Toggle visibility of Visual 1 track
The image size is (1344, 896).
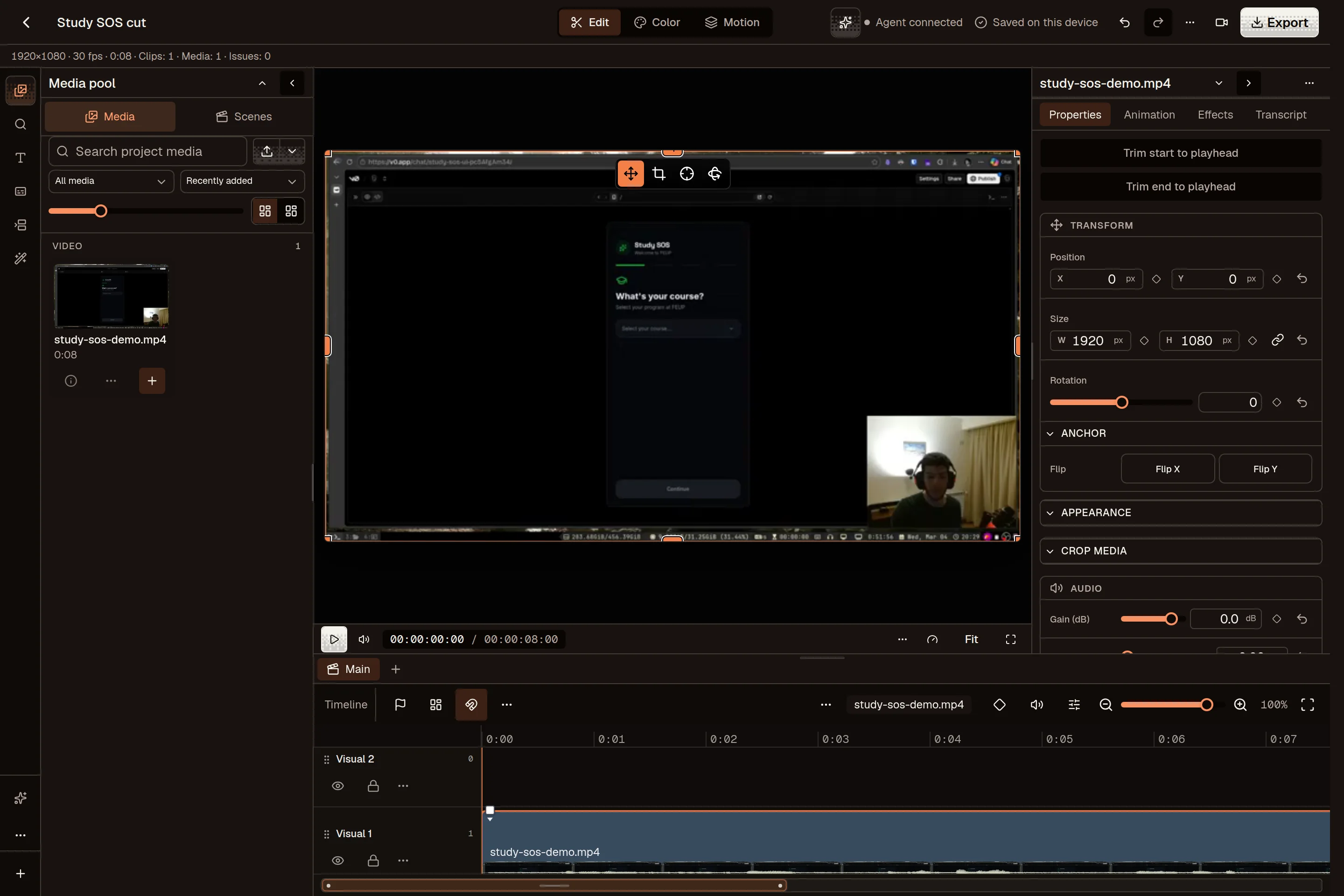338,861
